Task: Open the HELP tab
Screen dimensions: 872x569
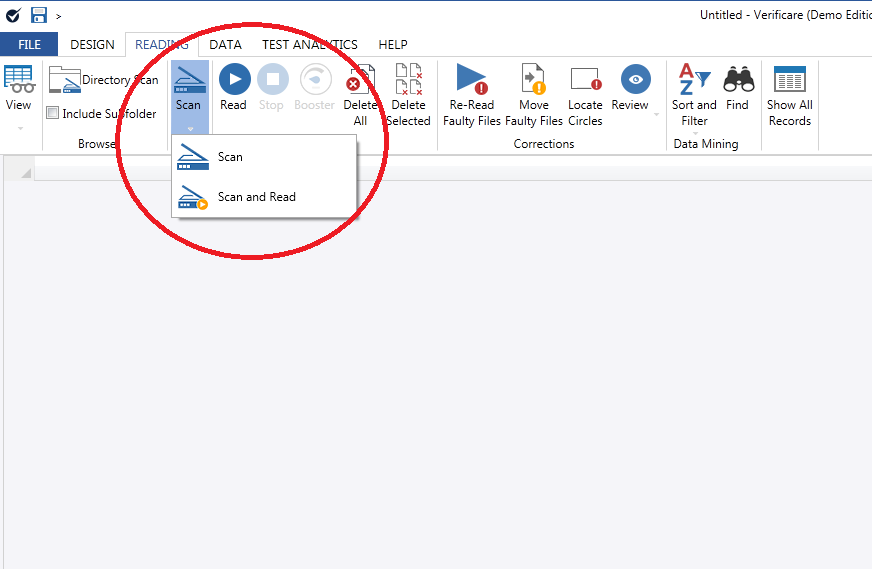Action: pos(393,44)
